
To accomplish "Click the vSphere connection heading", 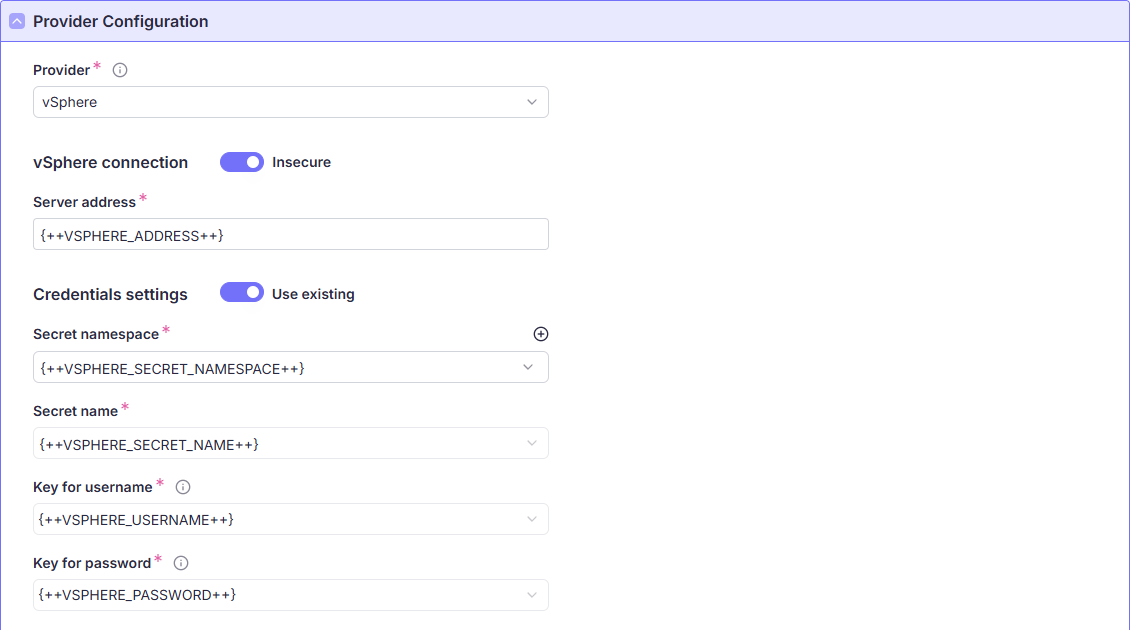I will coord(110,162).
